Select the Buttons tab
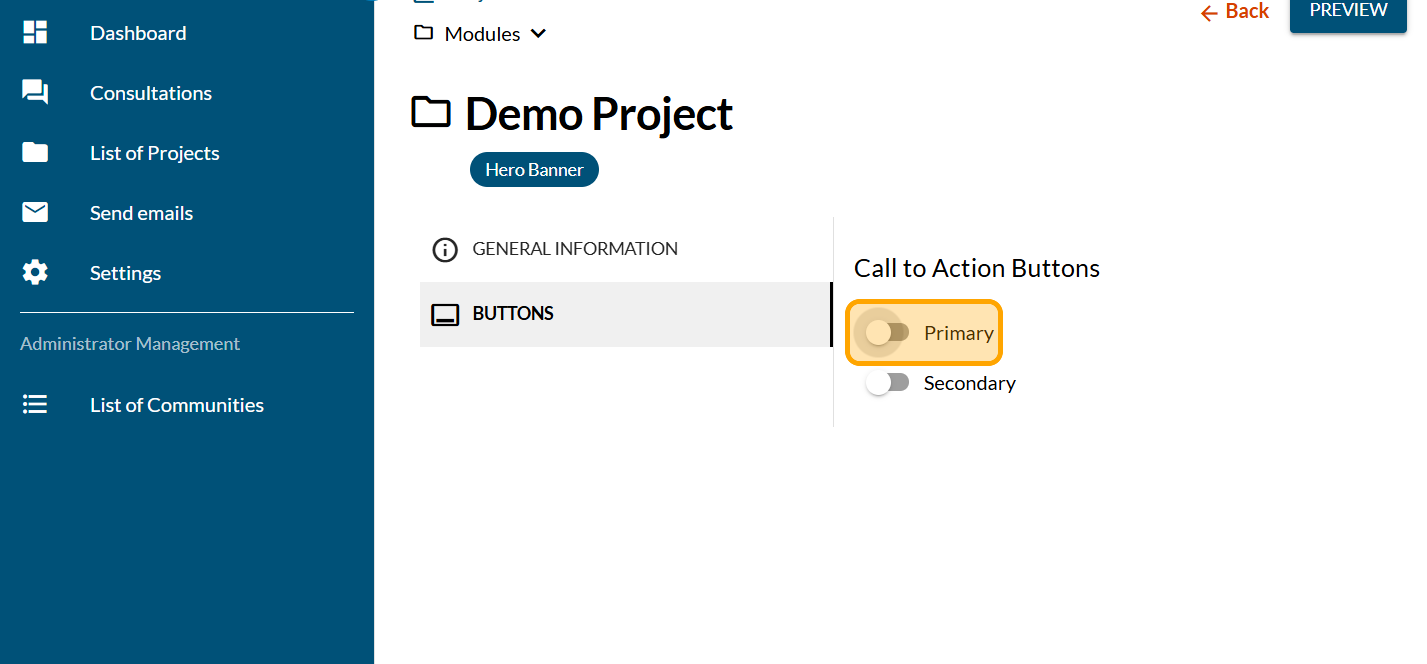 [513, 314]
